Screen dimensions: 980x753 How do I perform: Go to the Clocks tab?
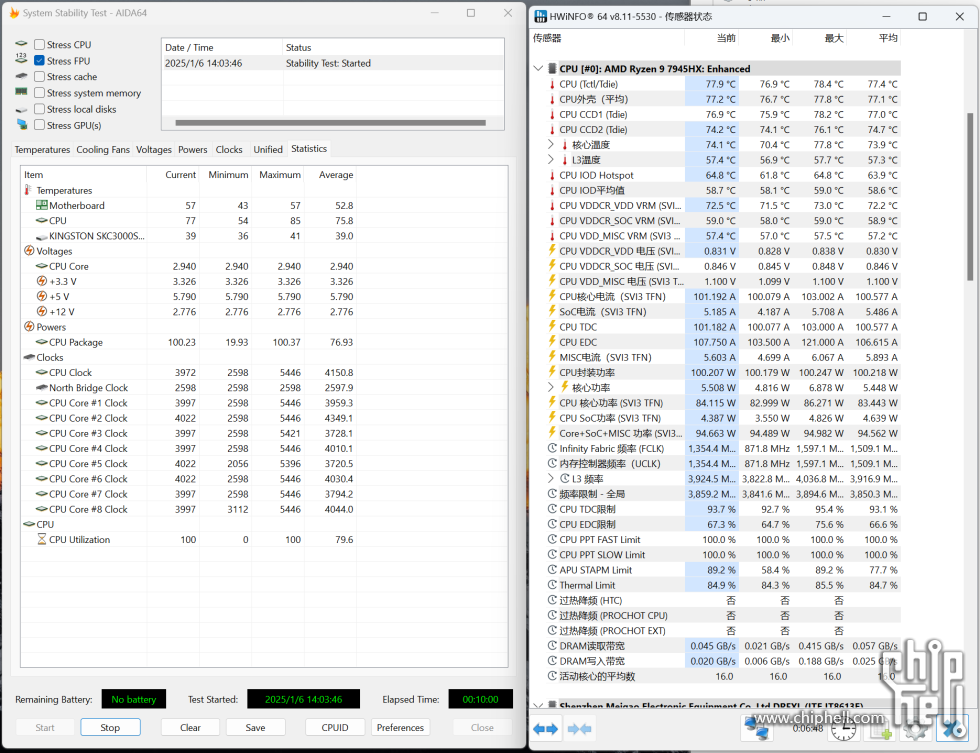pyautogui.click(x=229, y=150)
